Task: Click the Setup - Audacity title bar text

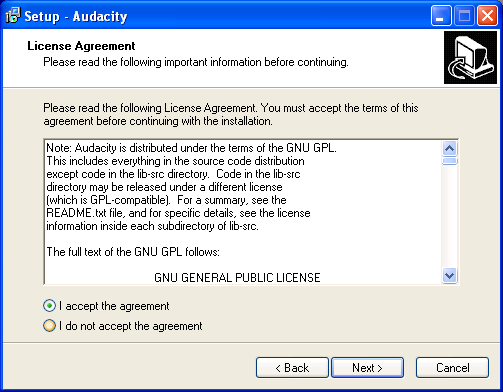Action: (x=76, y=16)
